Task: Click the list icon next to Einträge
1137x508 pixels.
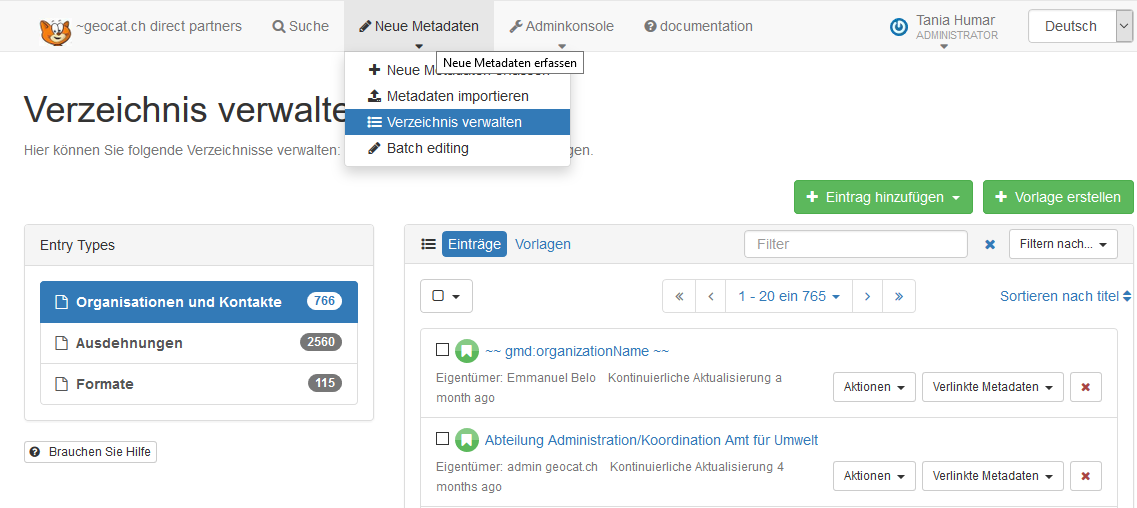Action: (x=429, y=244)
